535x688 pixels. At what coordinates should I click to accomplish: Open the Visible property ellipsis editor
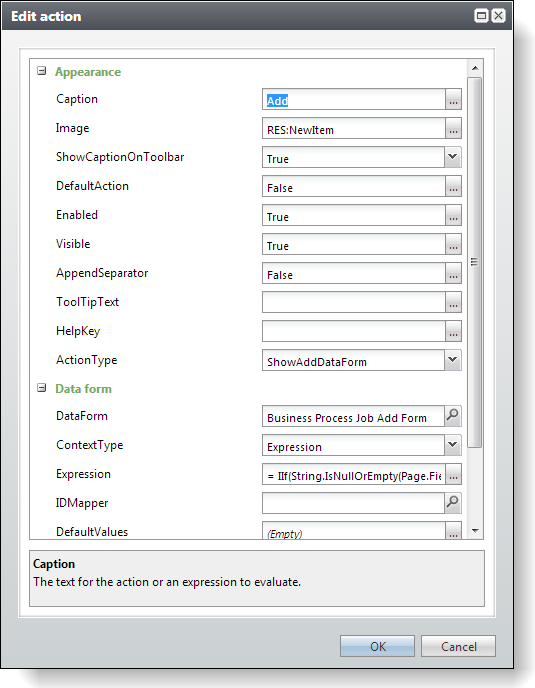(x=453, y=244)
